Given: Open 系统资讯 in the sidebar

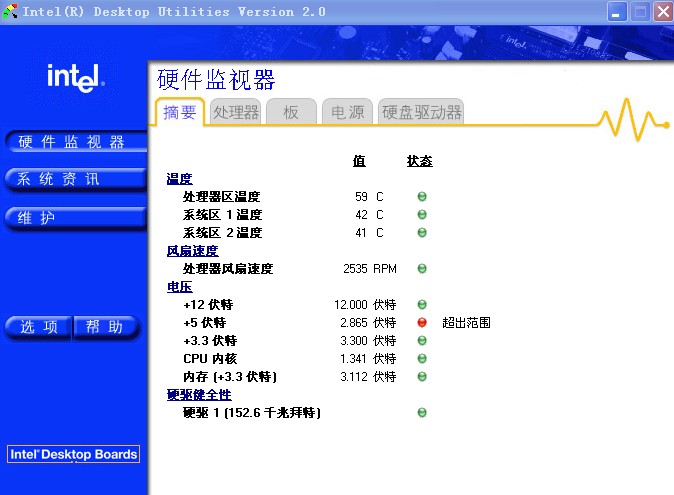Looking at the screenshot, I should click(x=76, y=179).
